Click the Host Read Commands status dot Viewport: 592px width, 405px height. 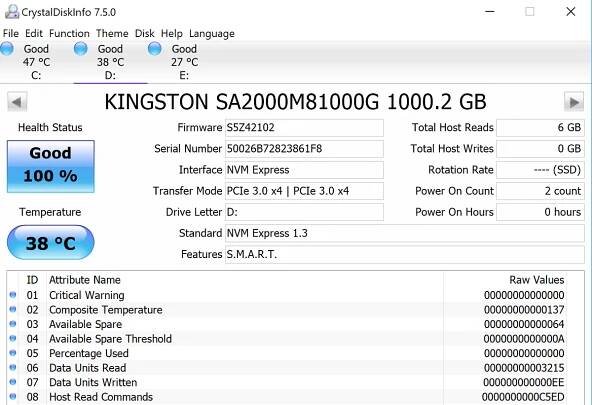tap(13, 396)
